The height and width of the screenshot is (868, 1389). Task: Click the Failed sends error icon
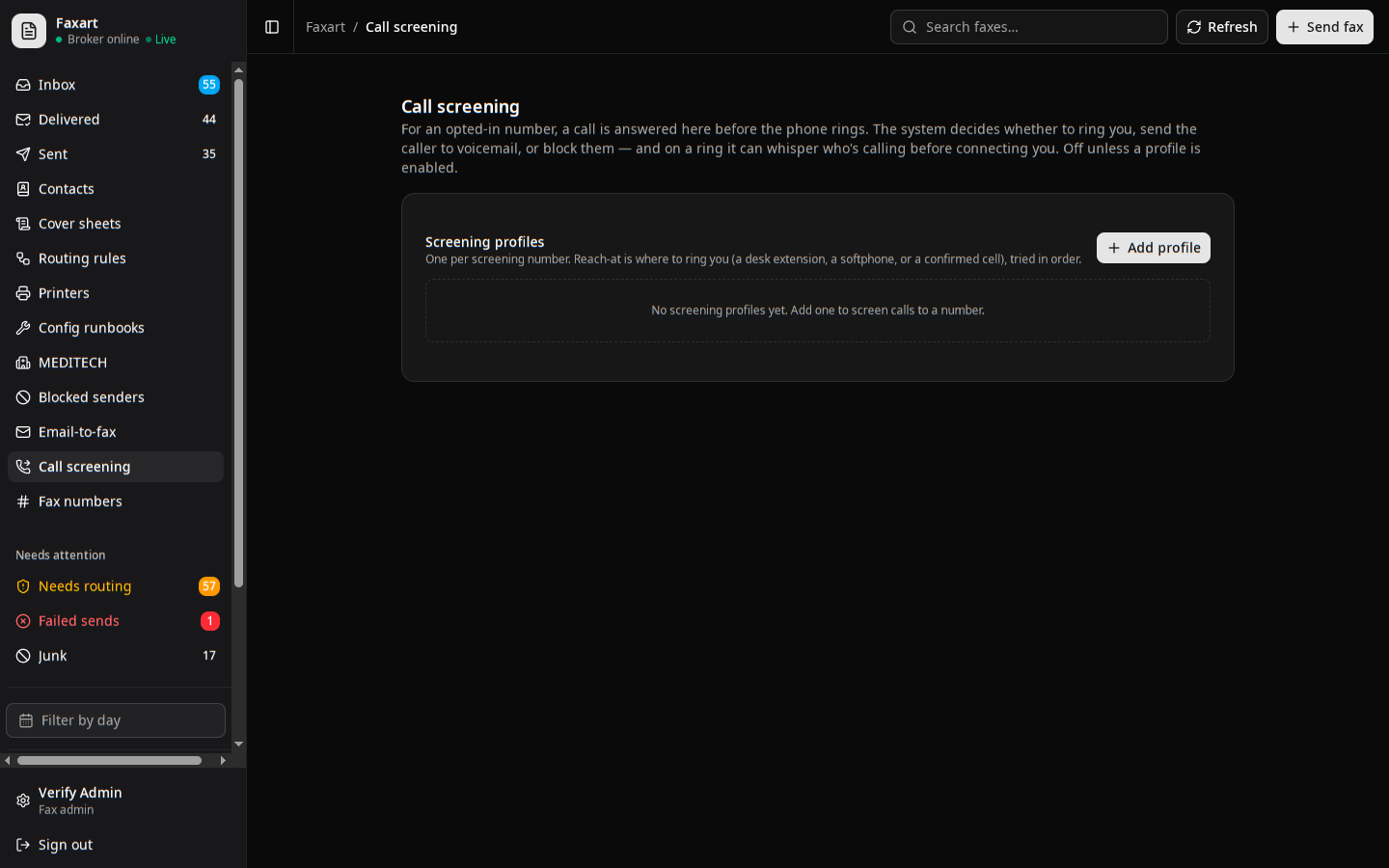point(23,621)
